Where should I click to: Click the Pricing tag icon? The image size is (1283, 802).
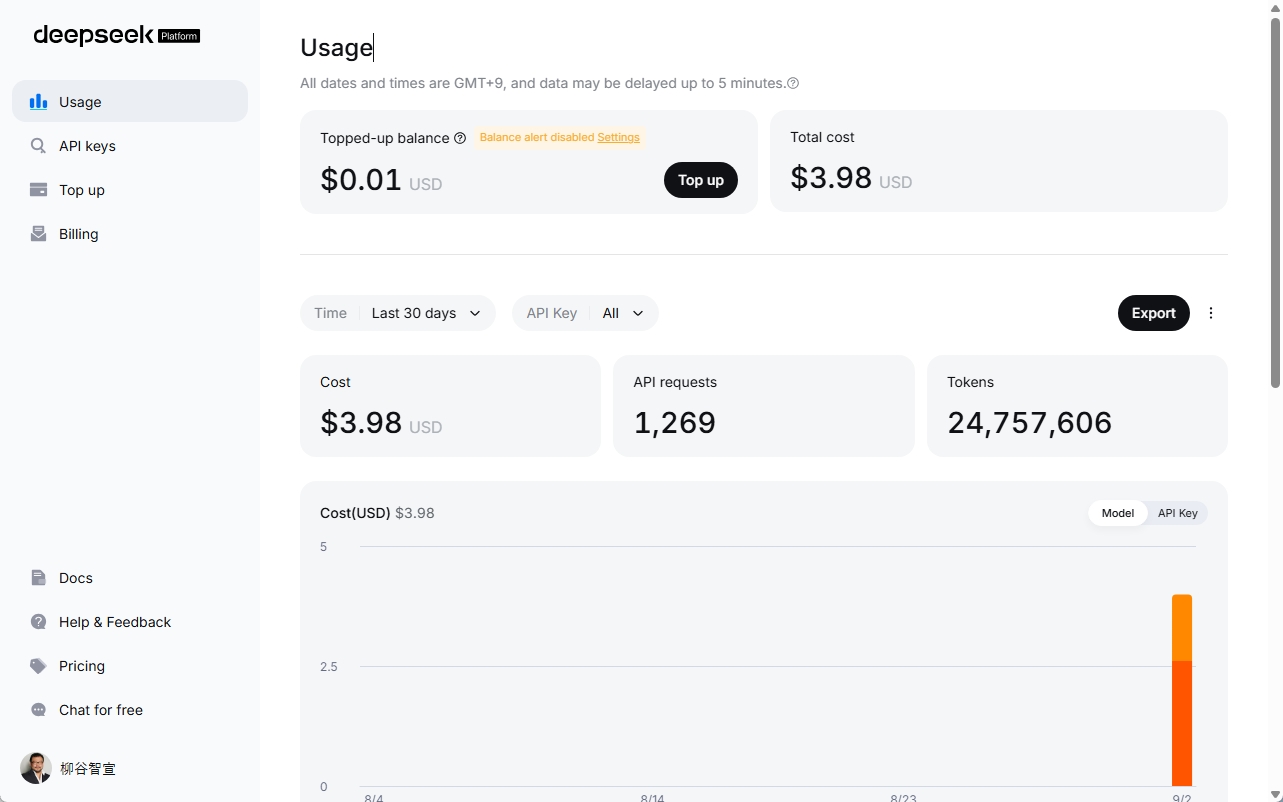[x=38, y=665]
